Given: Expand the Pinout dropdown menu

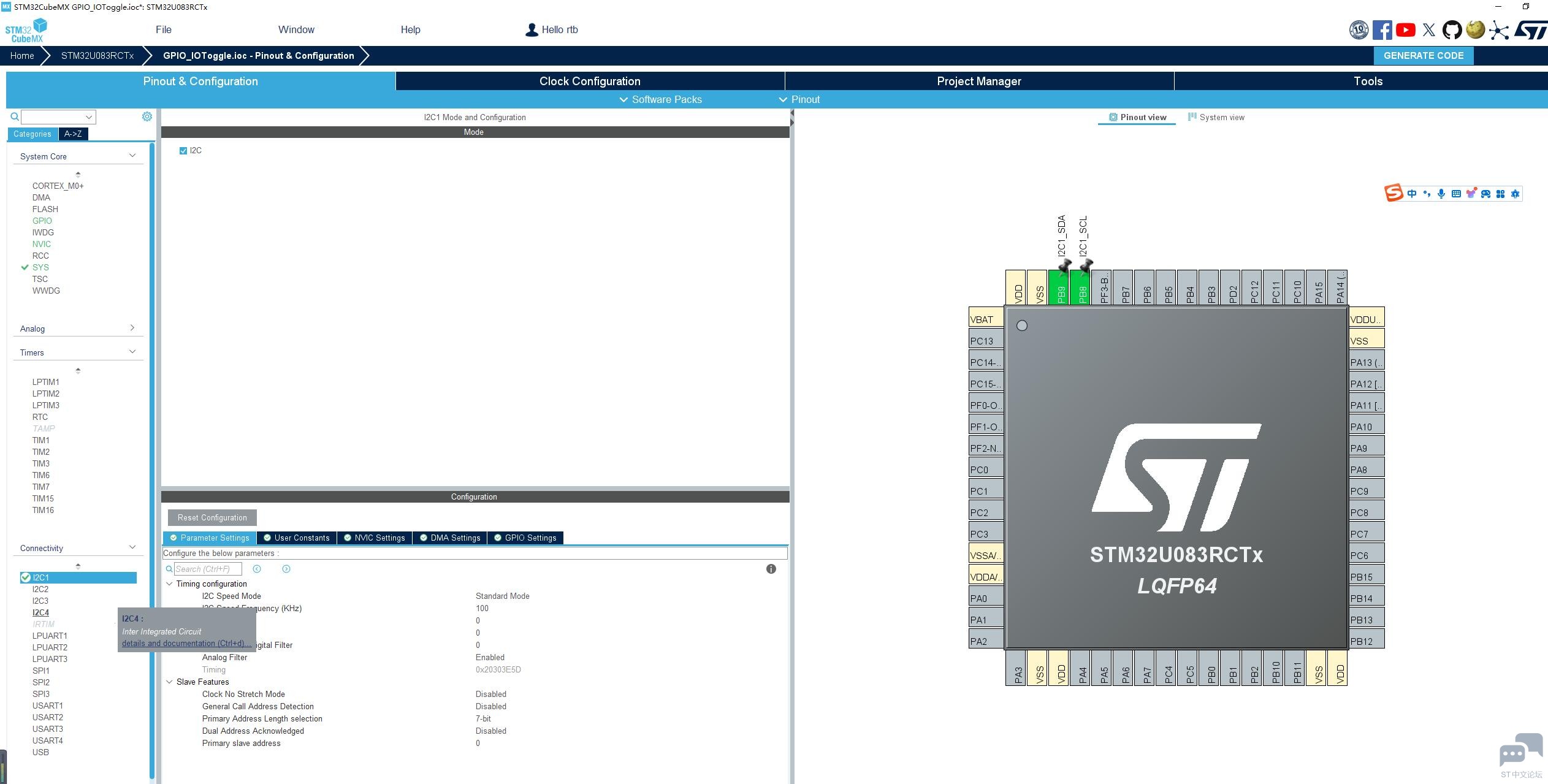Looking at the screenshot, I should [799, 99].
